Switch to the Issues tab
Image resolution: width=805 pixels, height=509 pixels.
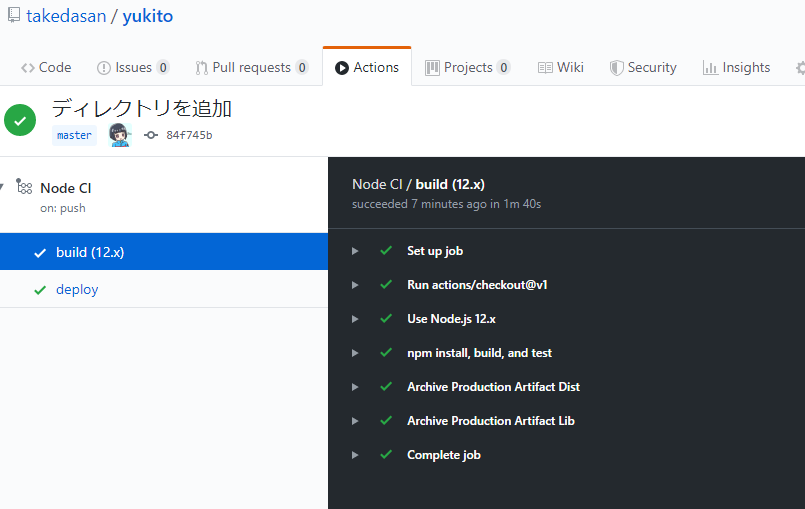pyautogui.click(x=132, y=67)
